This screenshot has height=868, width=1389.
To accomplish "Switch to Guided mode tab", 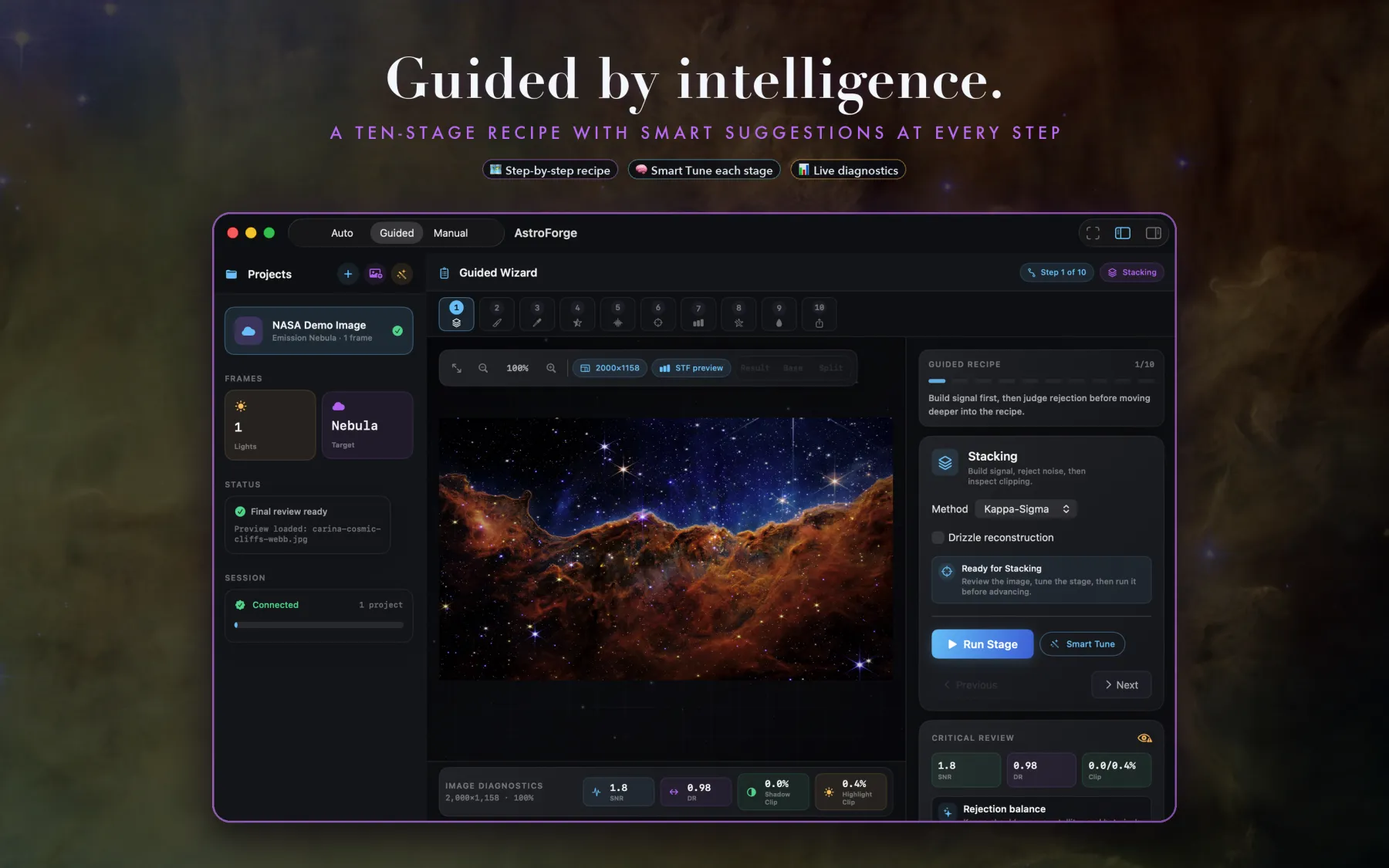I will pyautogui.click(x=397, y=233).
